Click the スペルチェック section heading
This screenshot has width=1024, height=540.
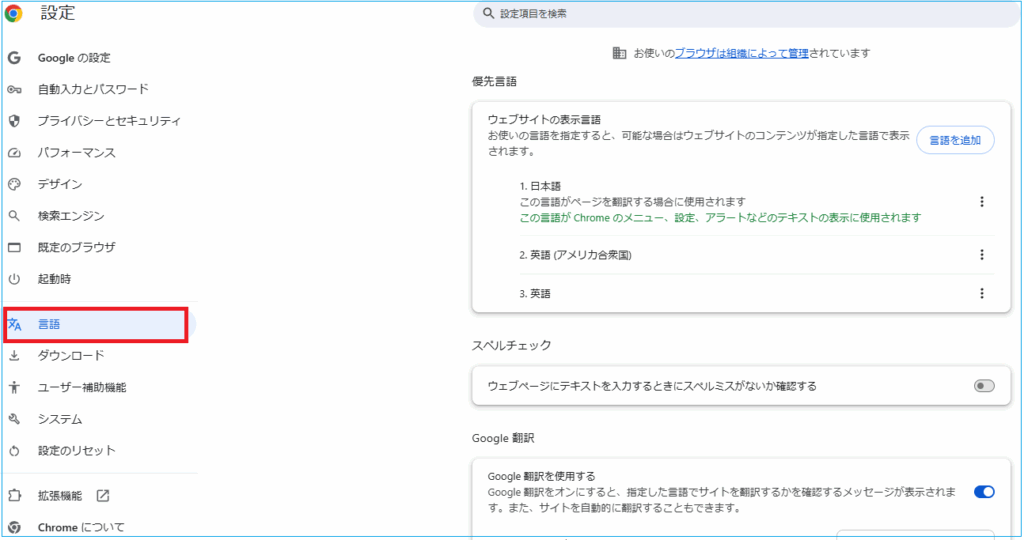[x=511, y=345]
